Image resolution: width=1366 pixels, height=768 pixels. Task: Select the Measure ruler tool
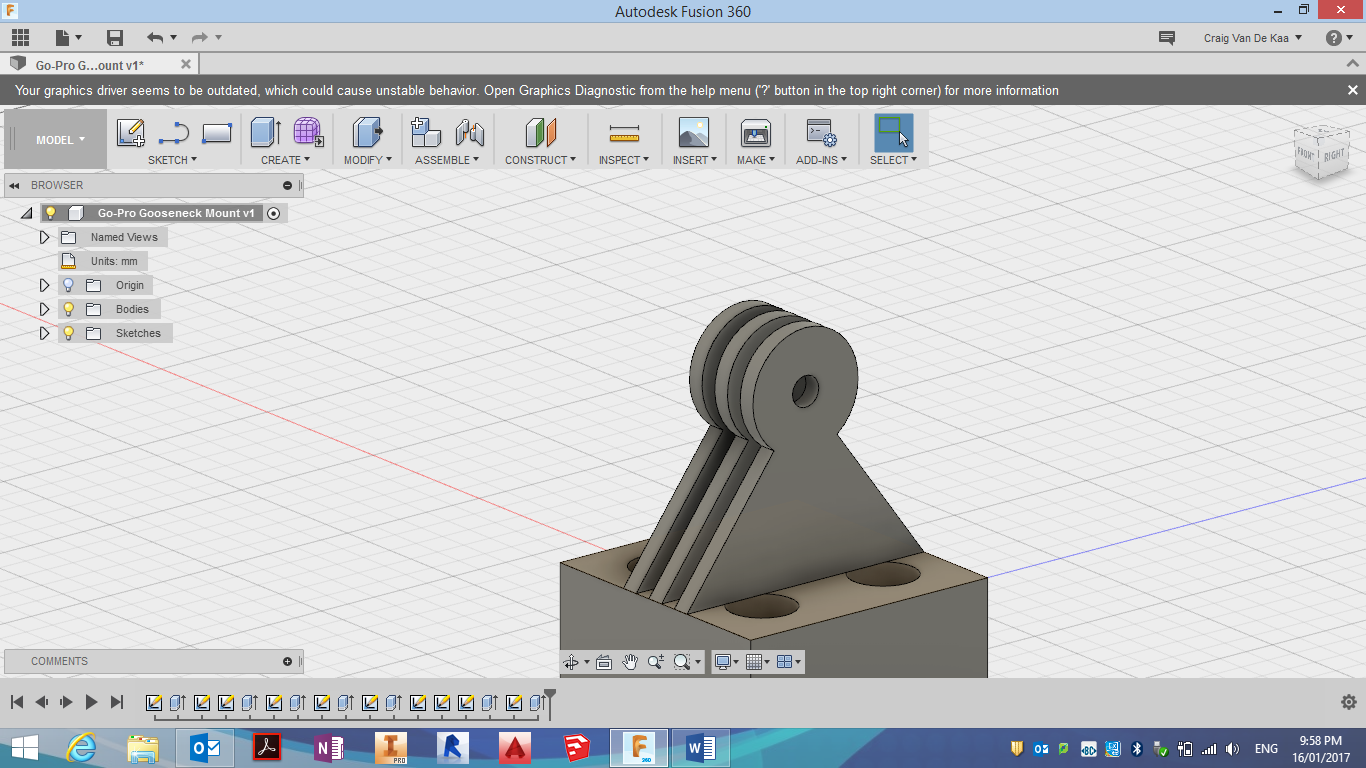click(x=624, y=133)
